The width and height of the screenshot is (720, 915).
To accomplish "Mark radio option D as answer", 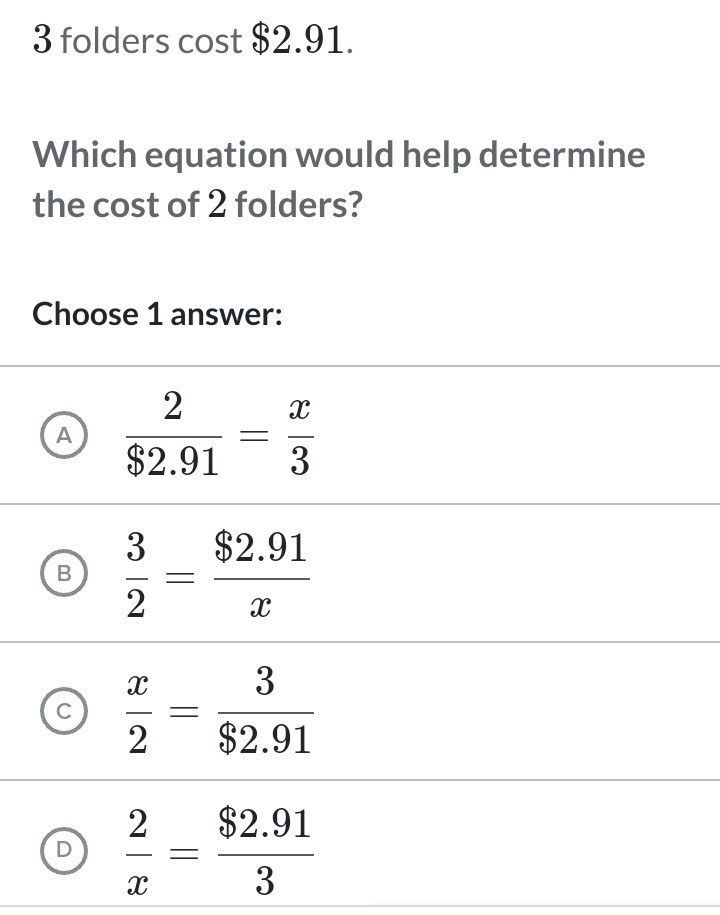I will (x=65, y=849).
